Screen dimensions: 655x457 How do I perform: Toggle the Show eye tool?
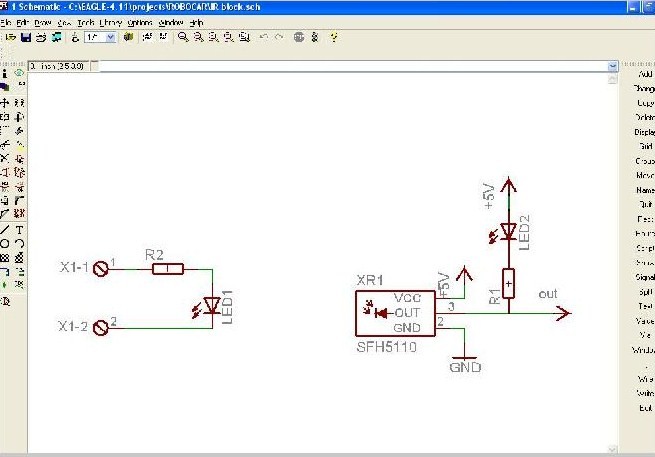click(x=20, y=73)
